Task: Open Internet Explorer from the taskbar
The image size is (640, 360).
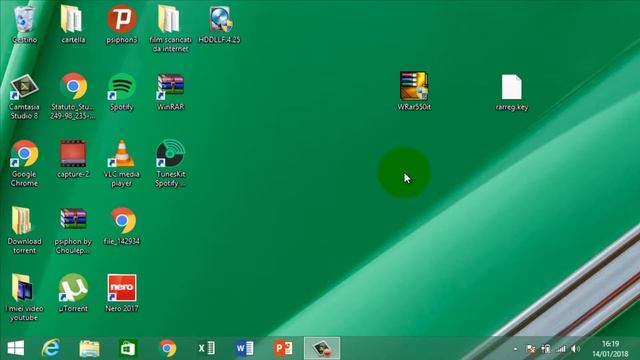Action: [51, 349]
